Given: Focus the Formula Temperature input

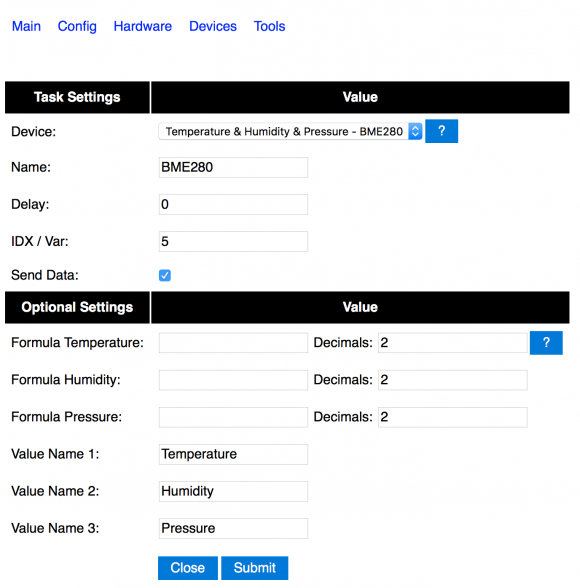Looking at the screenshot, I should click(x=233, y=343).
